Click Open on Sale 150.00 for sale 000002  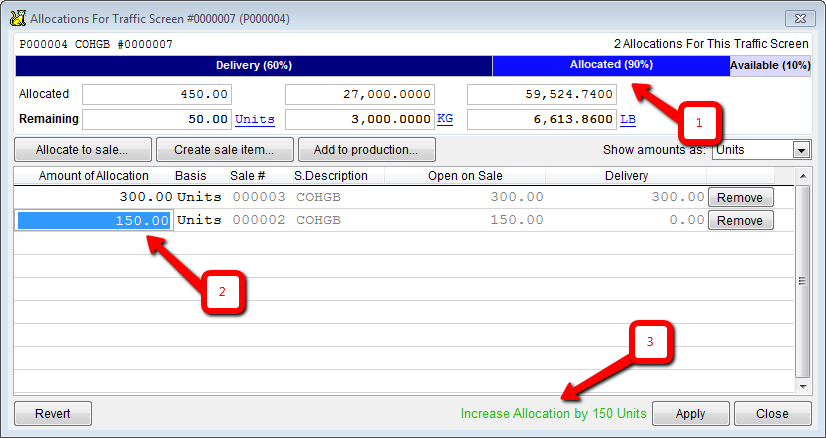click(517, 220)
